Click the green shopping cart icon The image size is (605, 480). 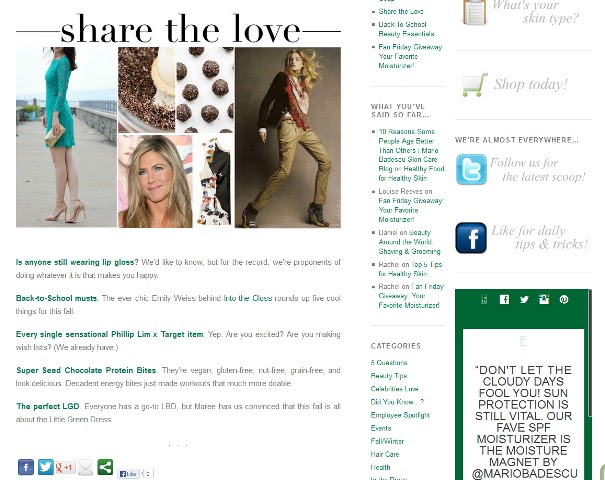474,85
